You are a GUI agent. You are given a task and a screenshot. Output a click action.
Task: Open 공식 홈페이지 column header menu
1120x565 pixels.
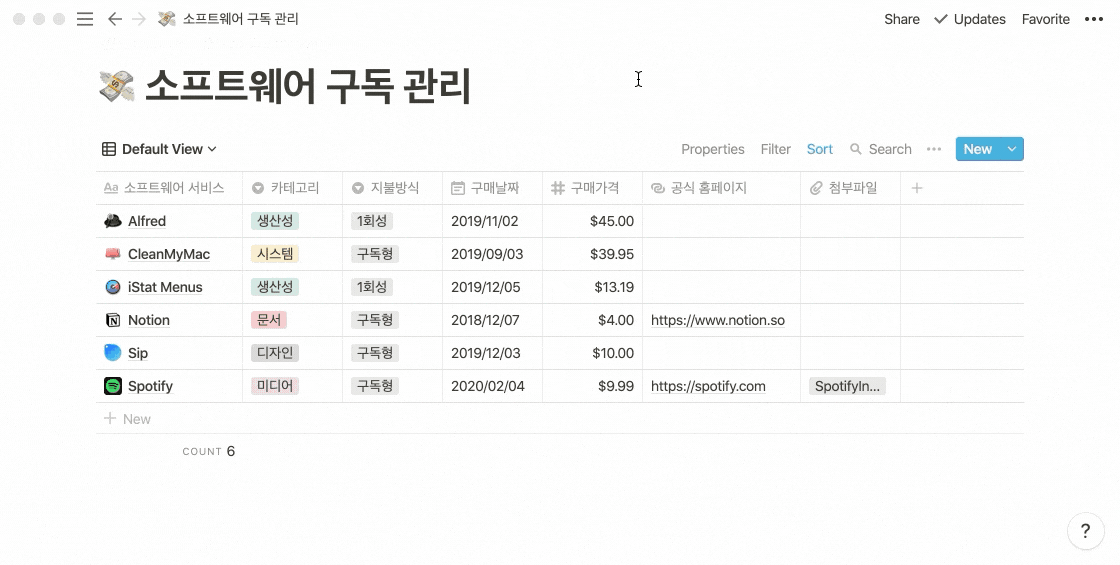(x=721, y=188)
